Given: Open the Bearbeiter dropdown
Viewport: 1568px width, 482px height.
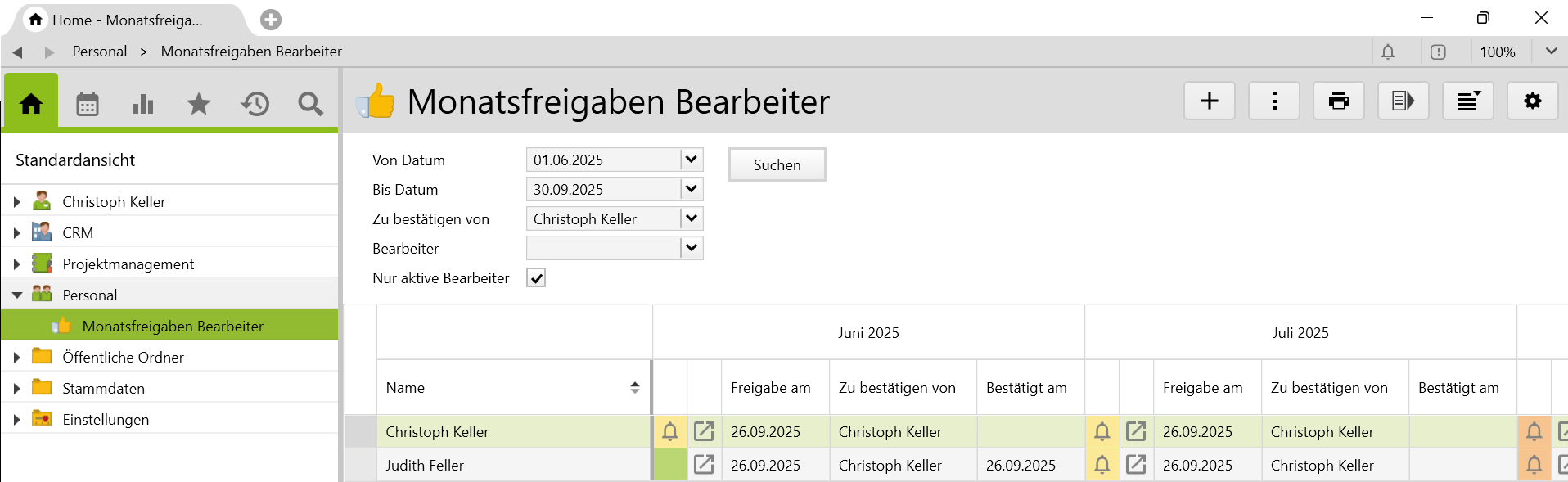Looking at the screenshot, I should 692,248.
